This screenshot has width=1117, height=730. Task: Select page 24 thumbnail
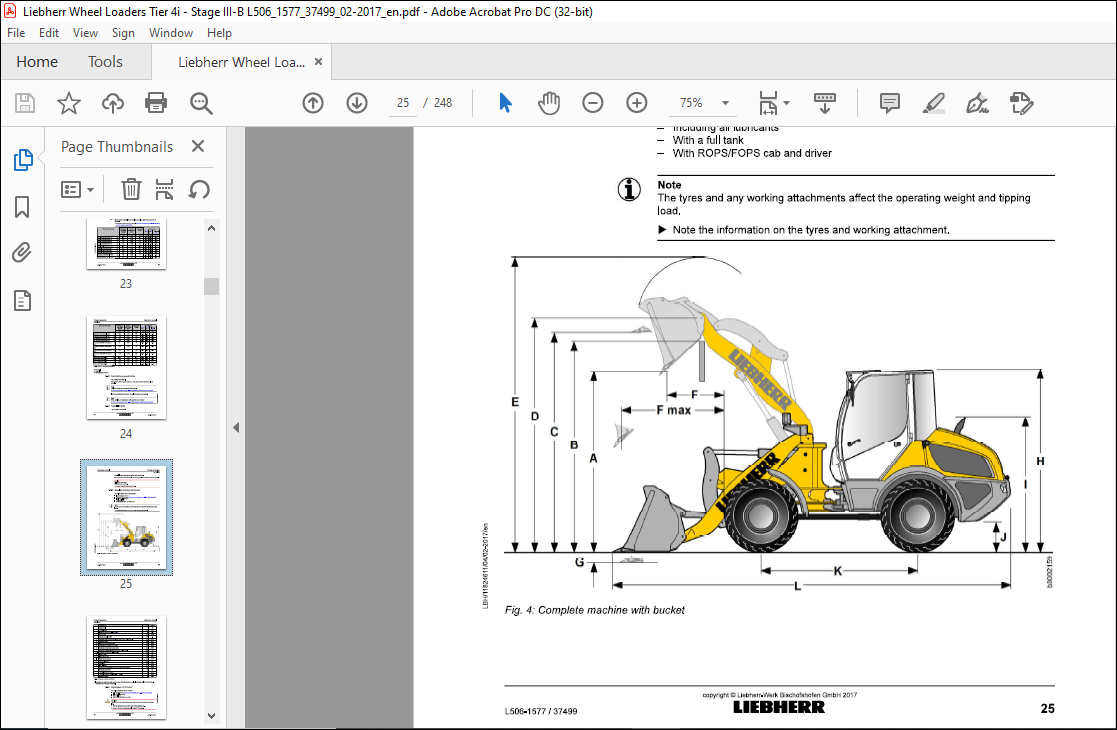point(126,368)
